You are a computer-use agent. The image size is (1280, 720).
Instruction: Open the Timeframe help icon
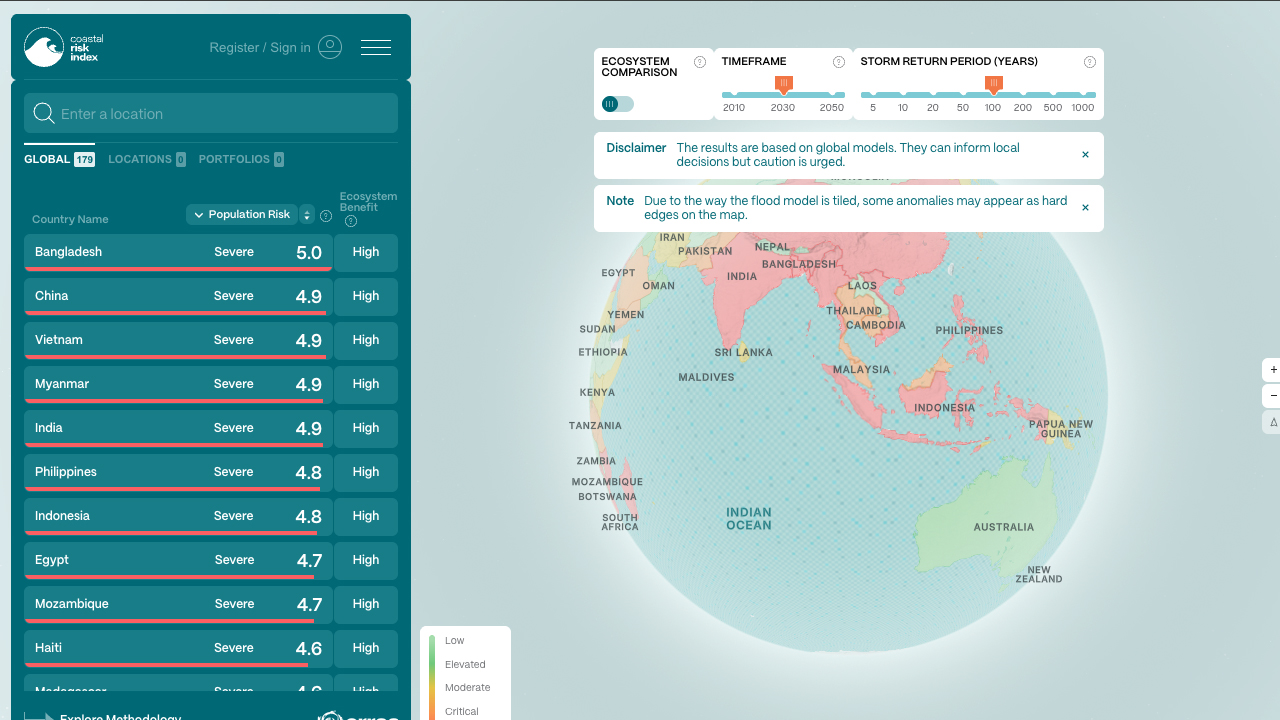839,62
